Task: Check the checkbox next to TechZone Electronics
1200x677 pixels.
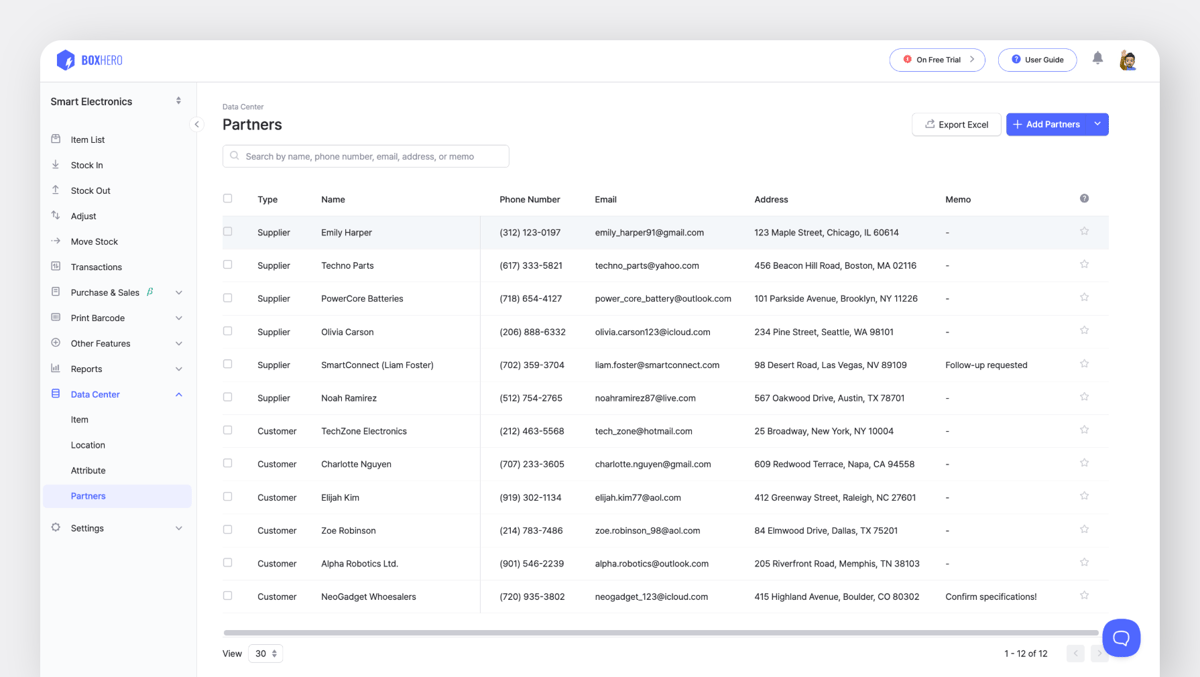Action: (x=227, y=430)
